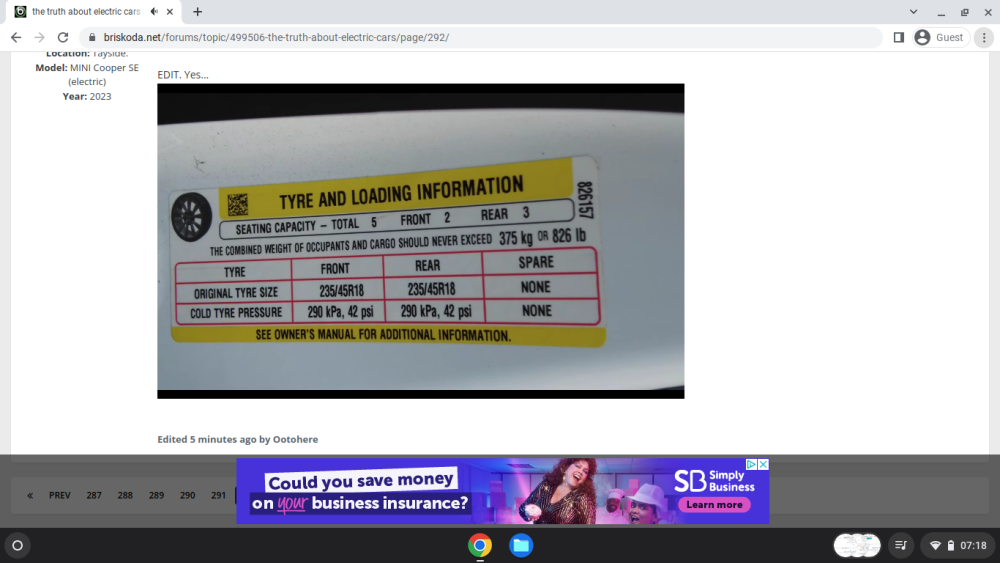This screenshot has height=563, width=1000.
Task: Mute the tab audio speaker icon
Action: coord(154,11)
